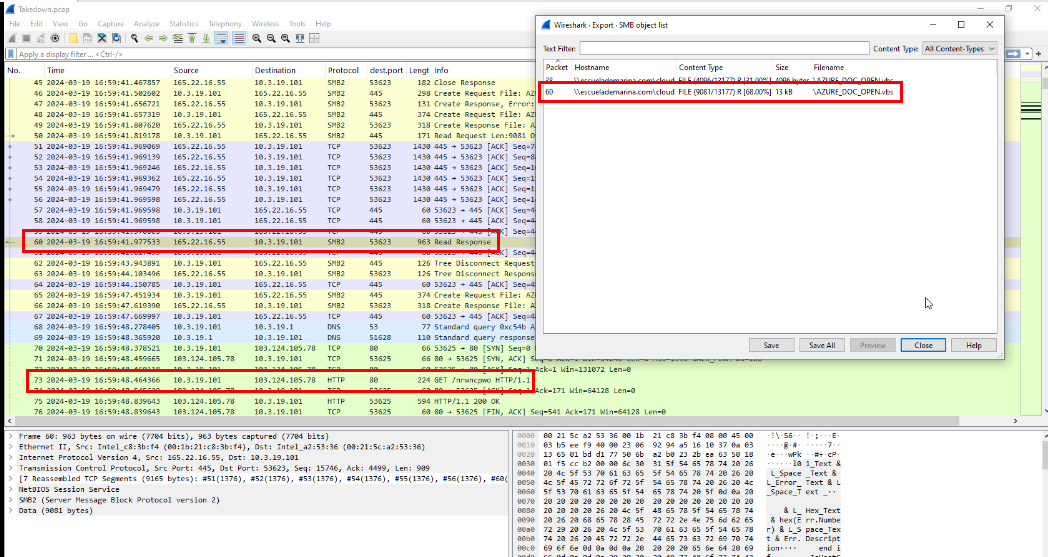The height and width of the screenshot is (557, 1048).
Task: Click the Restart current capture icon
Action: click(41, 39)
